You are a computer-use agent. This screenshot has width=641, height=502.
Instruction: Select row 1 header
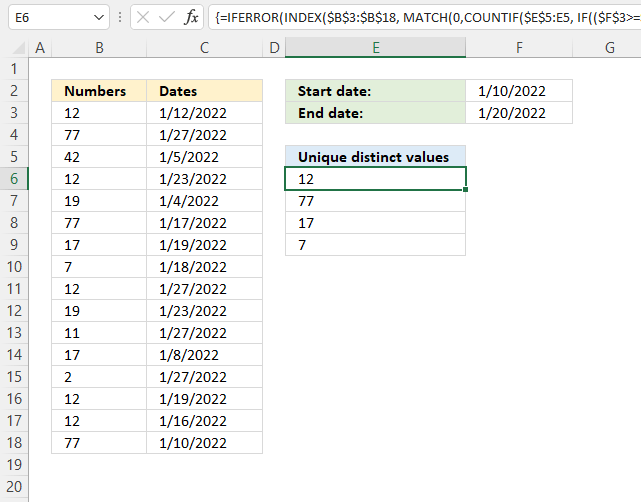coord(14,69)
